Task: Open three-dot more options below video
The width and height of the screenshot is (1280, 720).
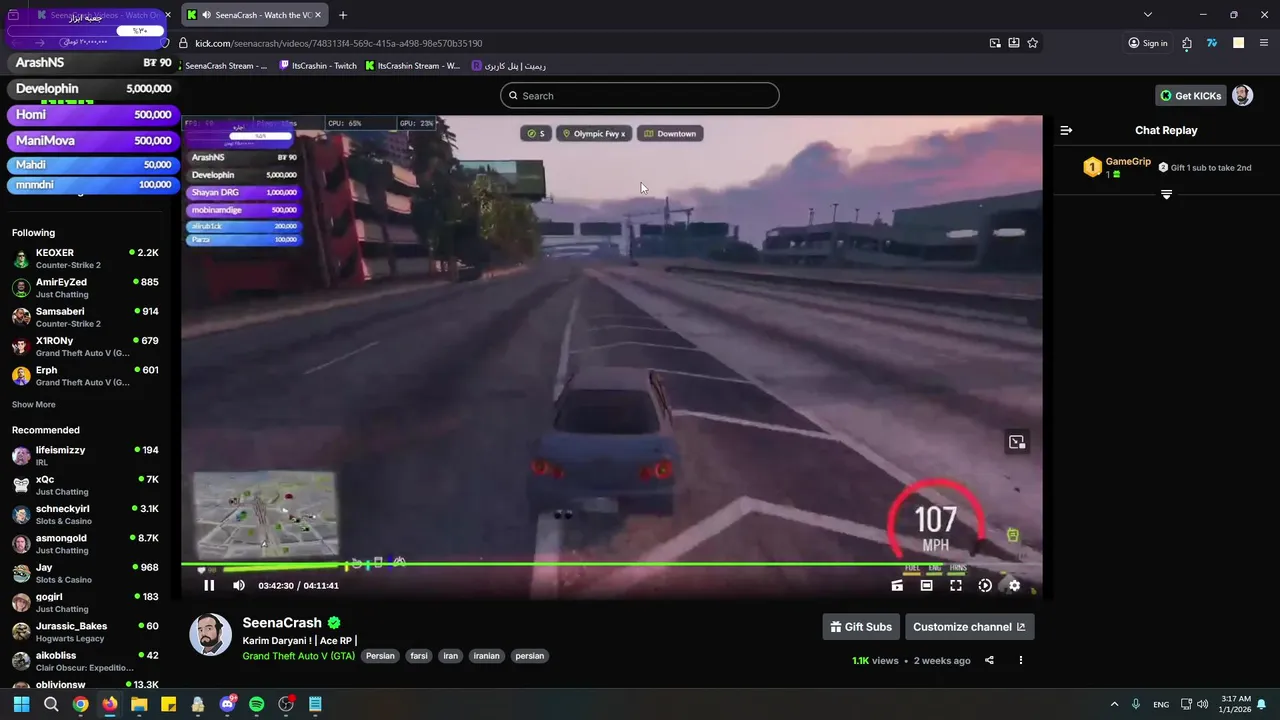Action: [1020, 660]
